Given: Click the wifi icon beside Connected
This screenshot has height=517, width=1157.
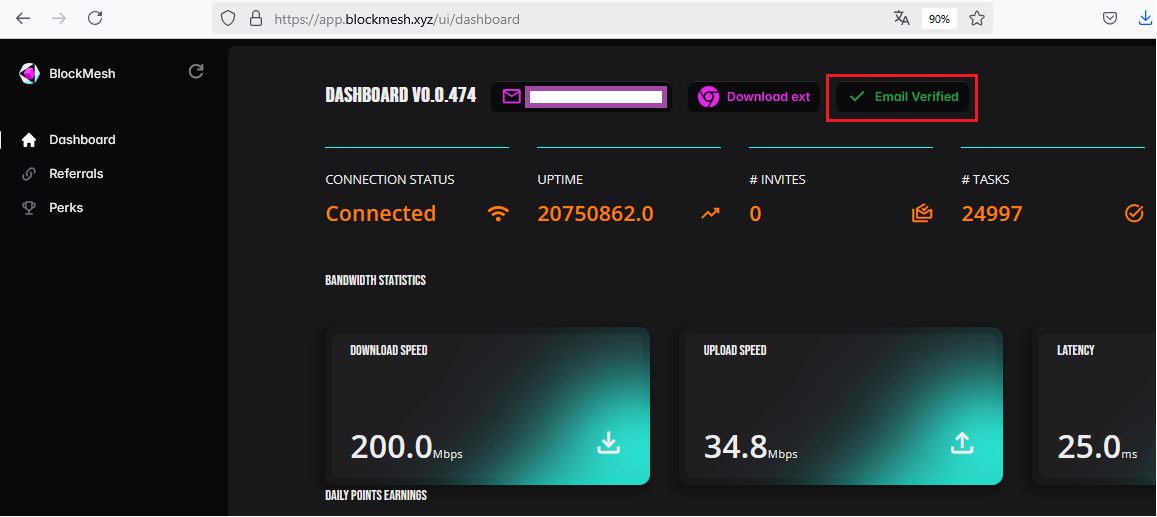Looking at the screenshot, I should (499, 213).
